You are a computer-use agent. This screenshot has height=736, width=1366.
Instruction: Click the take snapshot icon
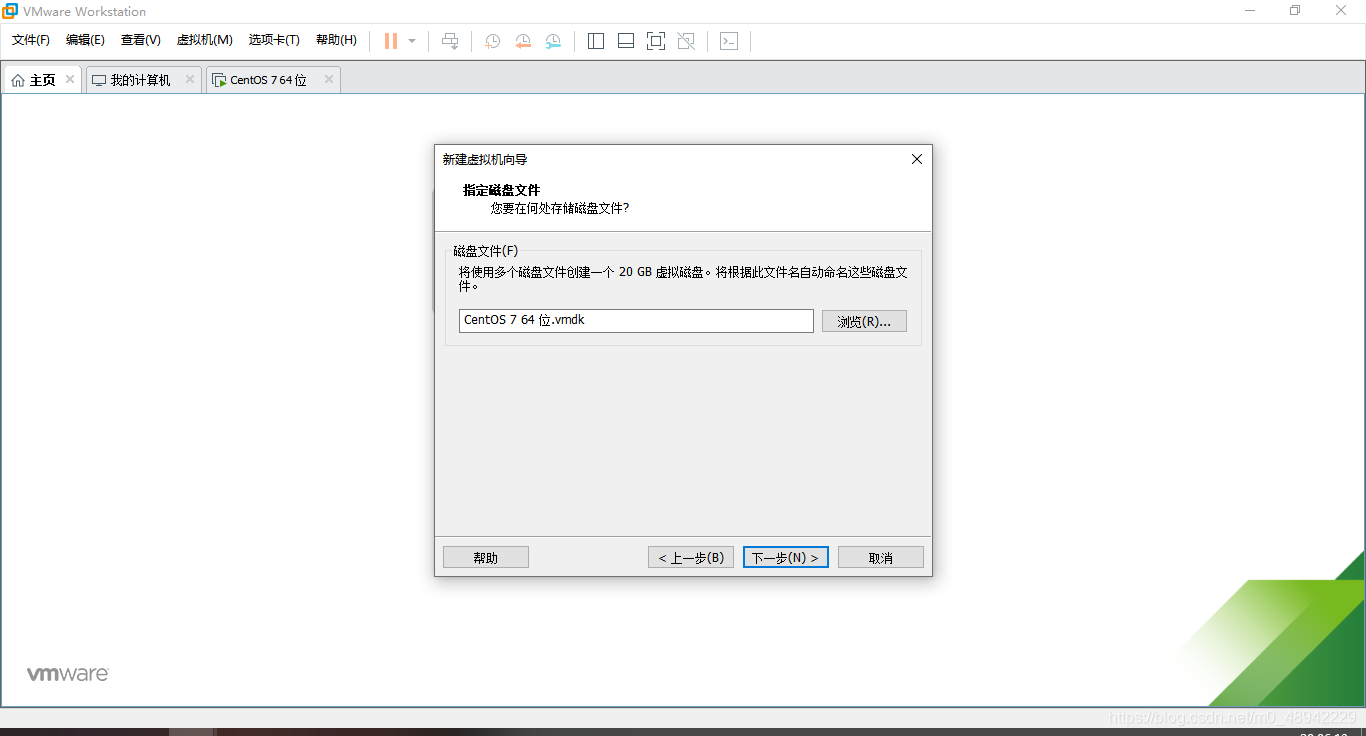point(493,41)
